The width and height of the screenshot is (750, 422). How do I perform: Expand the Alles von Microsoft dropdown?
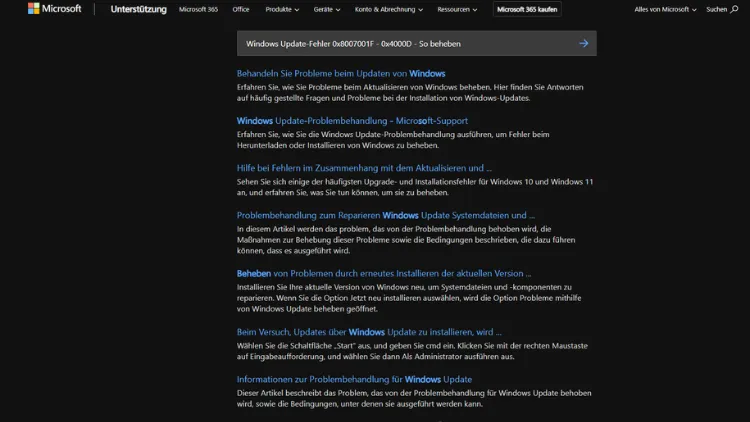click(x=665, y=9)
